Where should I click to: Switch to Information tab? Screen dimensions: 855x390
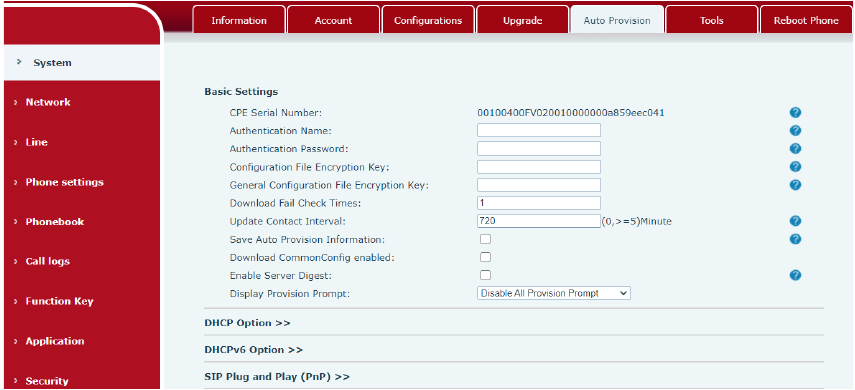239,20
